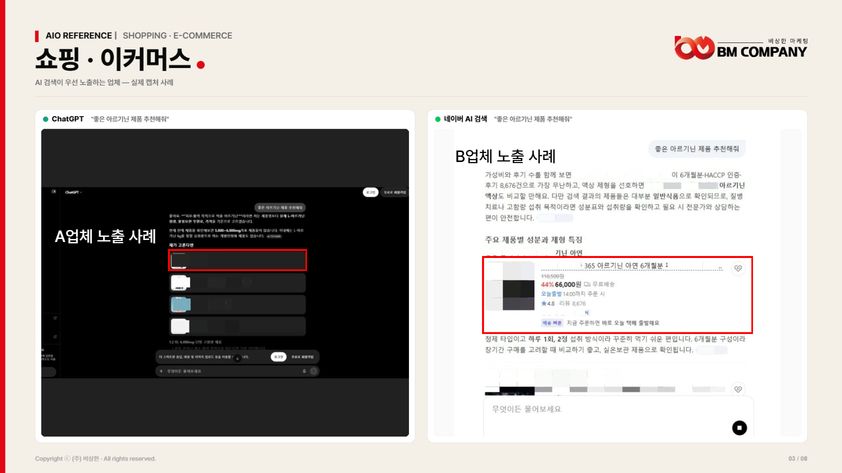The width and height of the screenshot is (842, 473).
Task: Click the '오늘출발' delivery label
Action: [551, 294]
